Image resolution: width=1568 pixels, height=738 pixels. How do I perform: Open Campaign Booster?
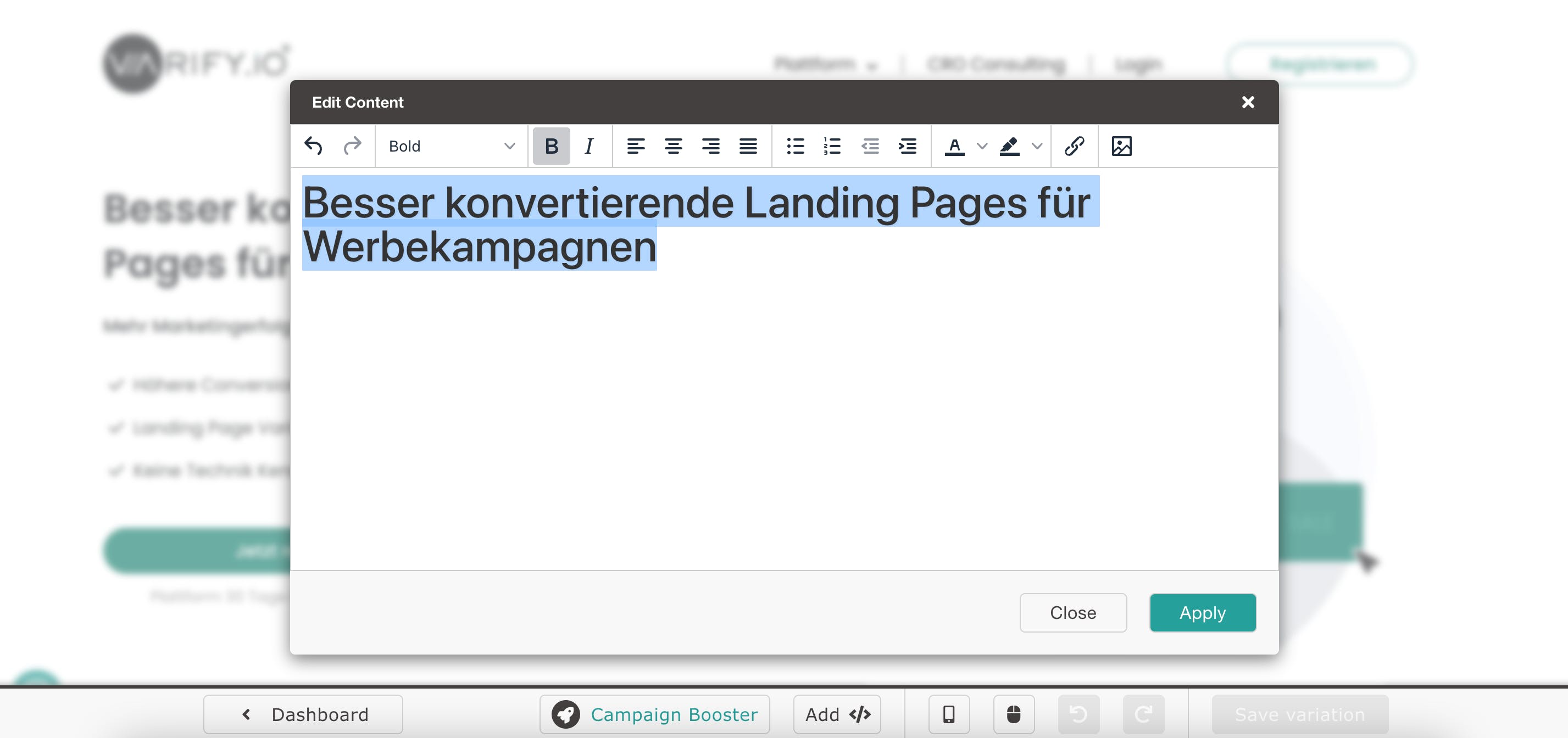(654, 714)
